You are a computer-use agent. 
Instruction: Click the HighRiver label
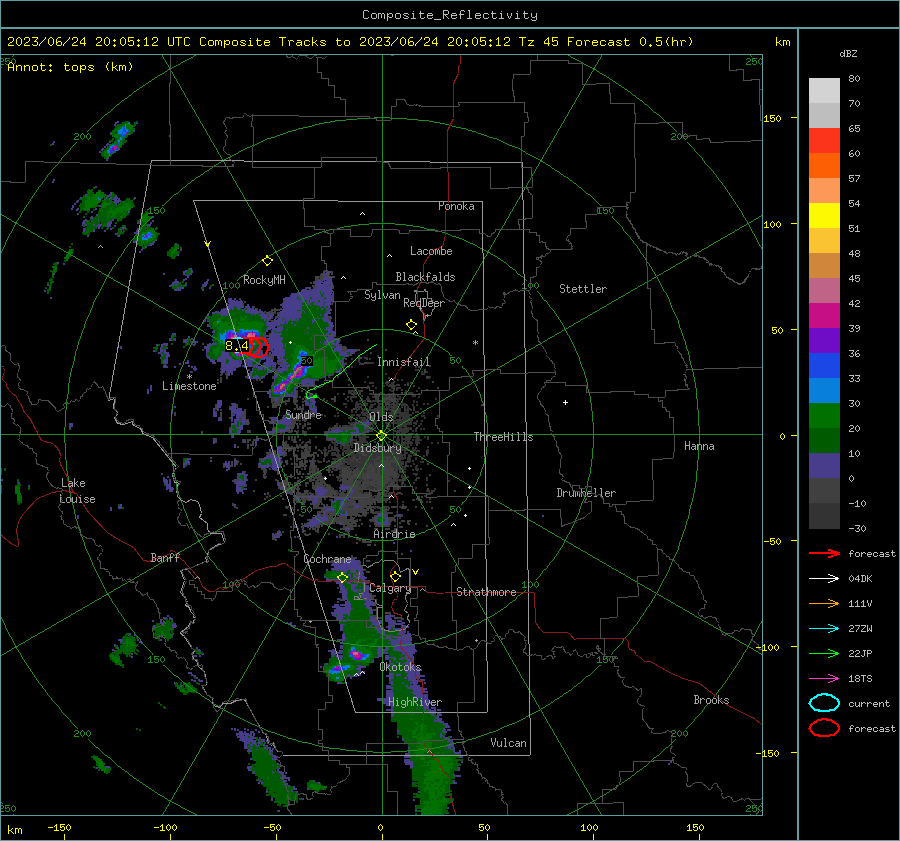[x=414, y=702]
